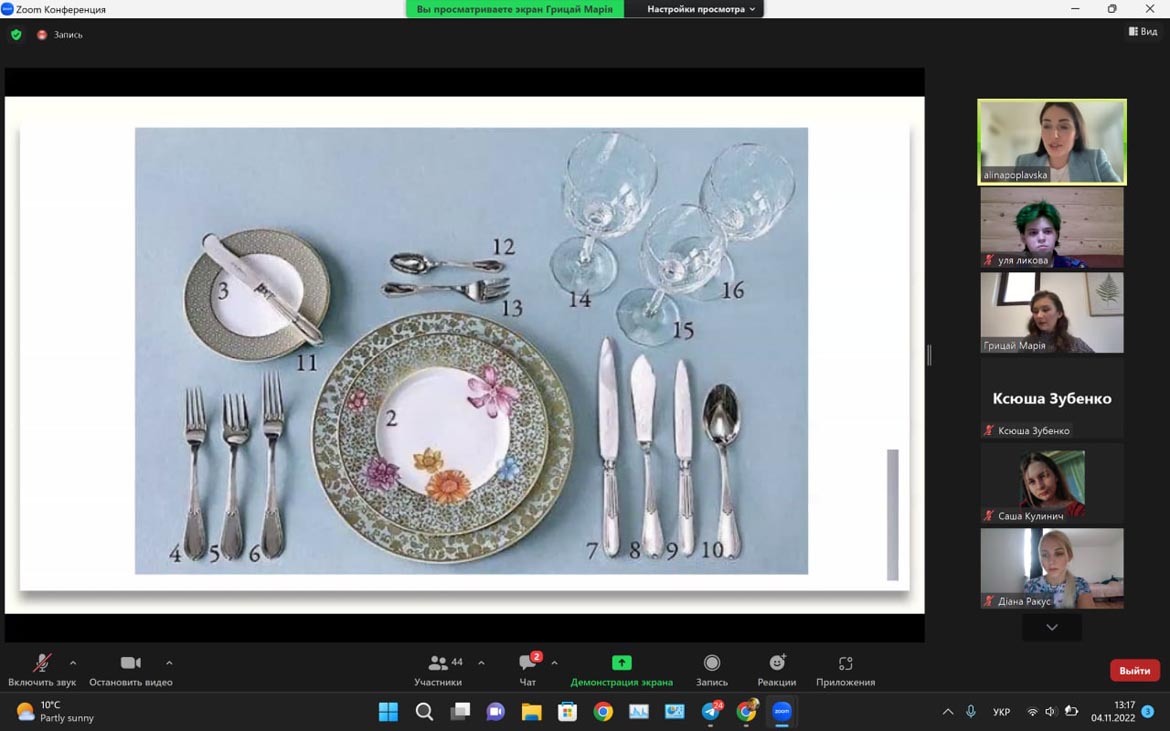This screenshot has width=1170, height=731.
Task: Open Настройки просмотра dropdown
Action: (x=701, y=9)
